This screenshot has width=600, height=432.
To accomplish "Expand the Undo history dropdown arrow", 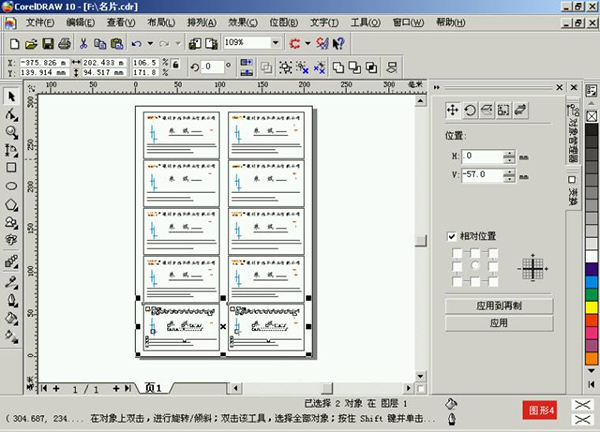I will pos(149,43).
